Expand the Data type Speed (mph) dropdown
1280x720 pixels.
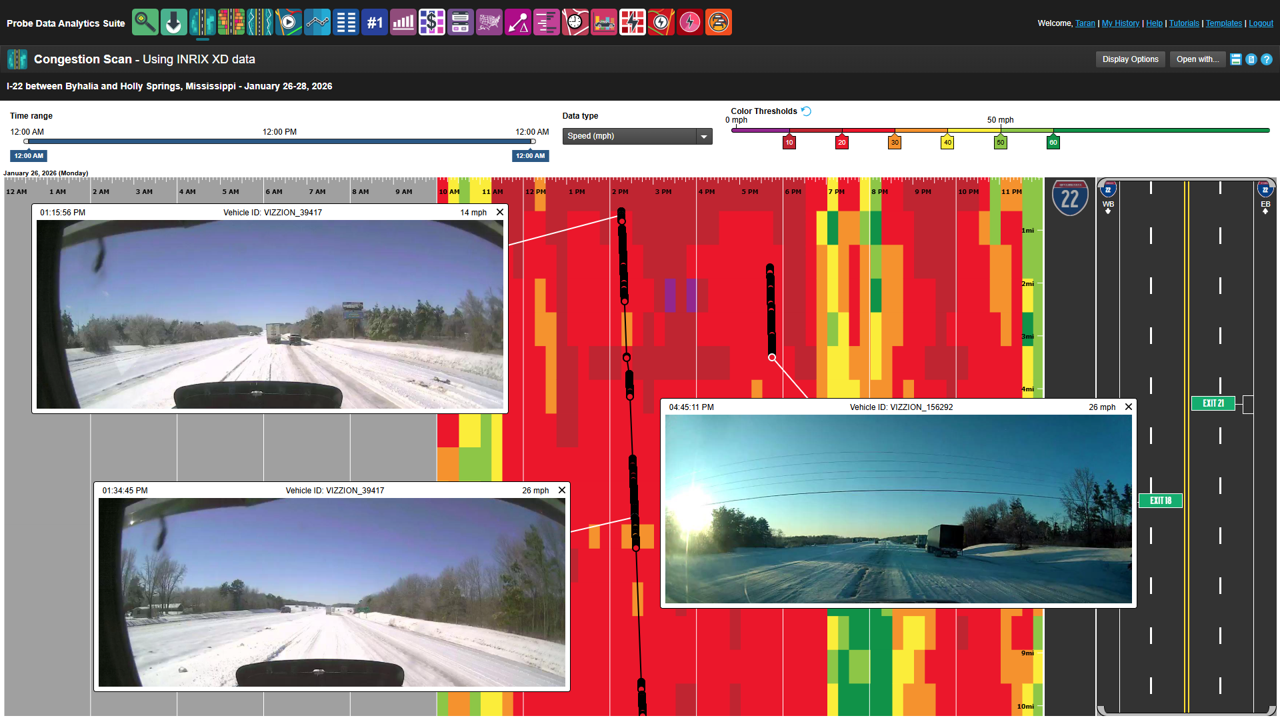(x=637, y=136)
